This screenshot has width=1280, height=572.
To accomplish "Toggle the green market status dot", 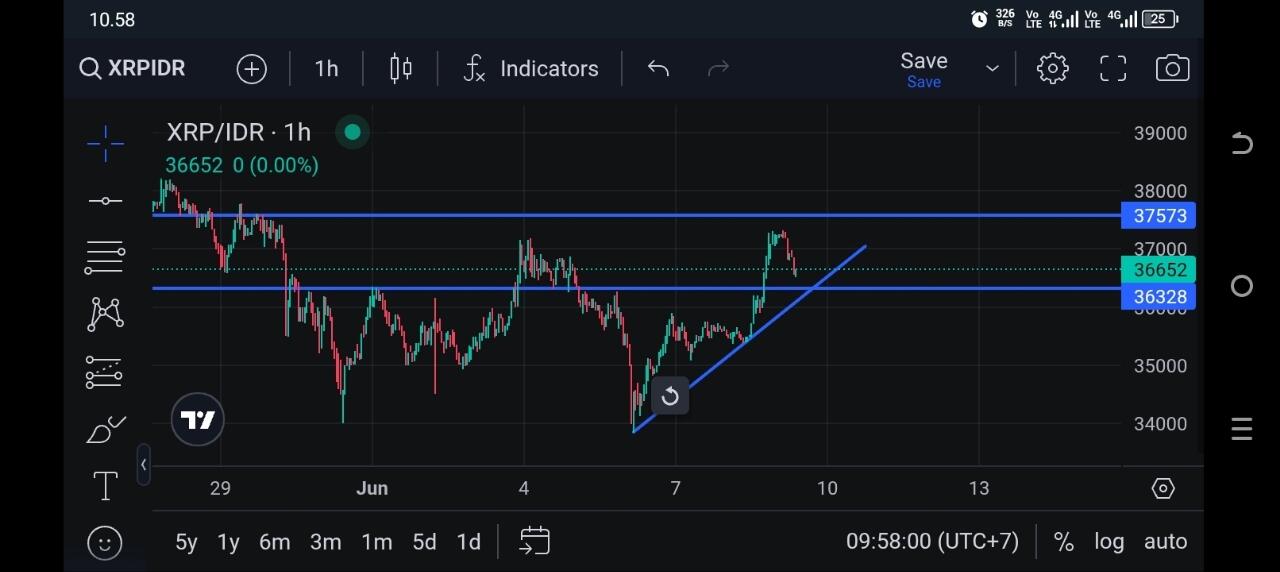I will 352,132.
